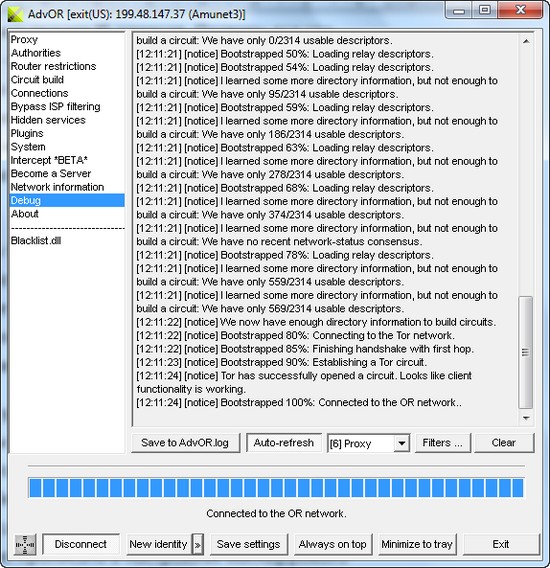This screenshot has width=550, height=568.
Task: Click the blue connection progress bar
Action: pos(276,488)
